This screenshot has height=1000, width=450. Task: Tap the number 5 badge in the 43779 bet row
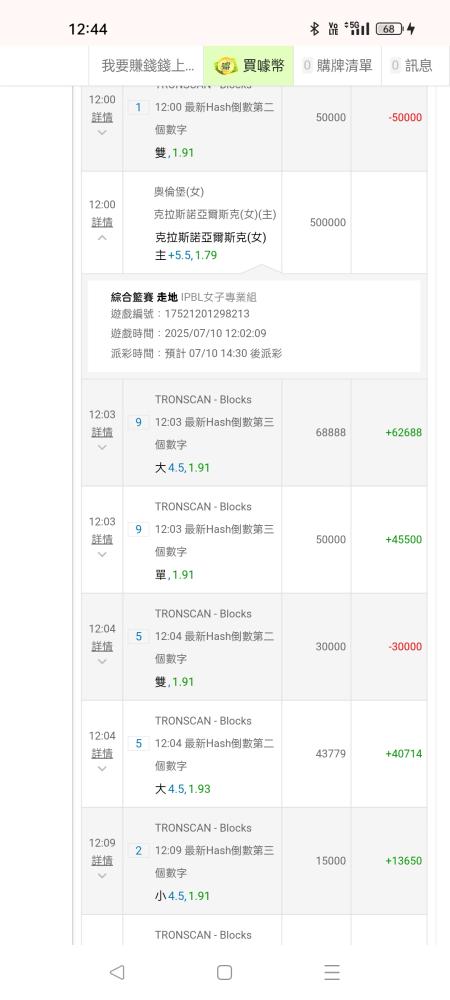tap(138, 744)
